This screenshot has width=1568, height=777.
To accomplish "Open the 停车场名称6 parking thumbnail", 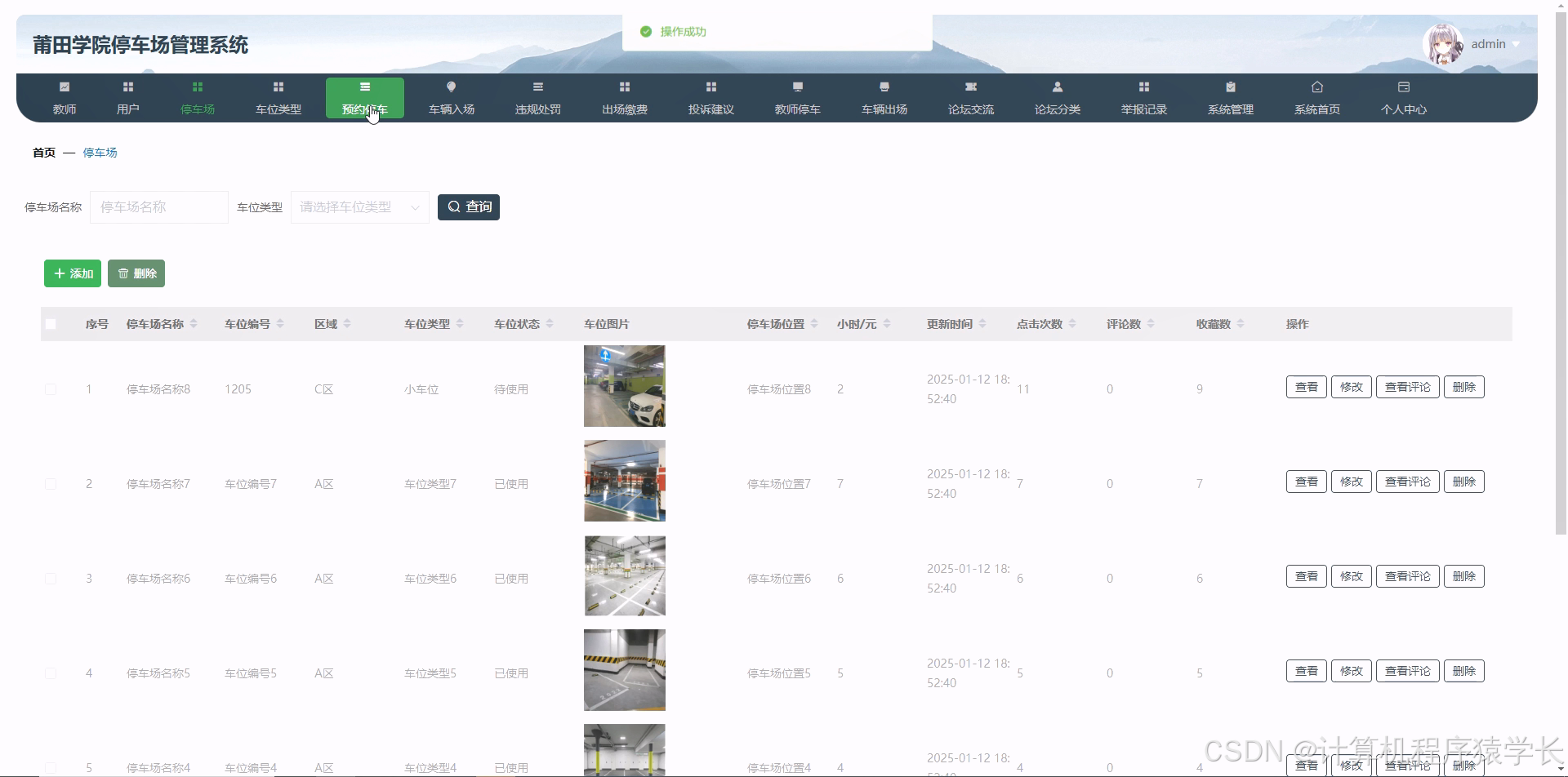I will pos(625,575).
